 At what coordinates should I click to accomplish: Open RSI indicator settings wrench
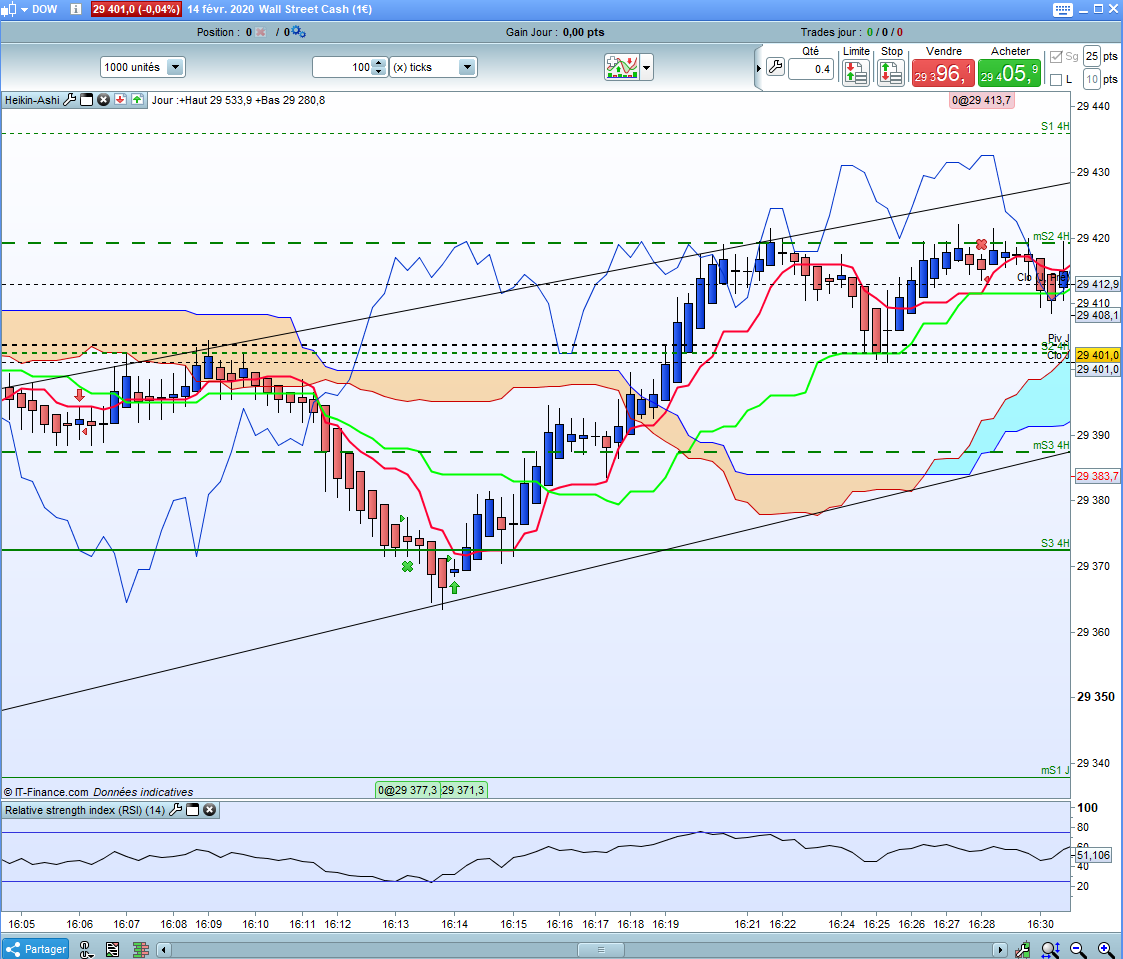point(175,810)
